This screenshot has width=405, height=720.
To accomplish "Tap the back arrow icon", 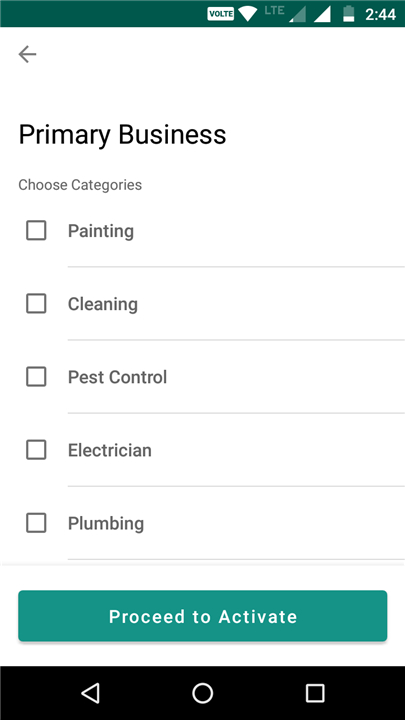I will point(28,54).
